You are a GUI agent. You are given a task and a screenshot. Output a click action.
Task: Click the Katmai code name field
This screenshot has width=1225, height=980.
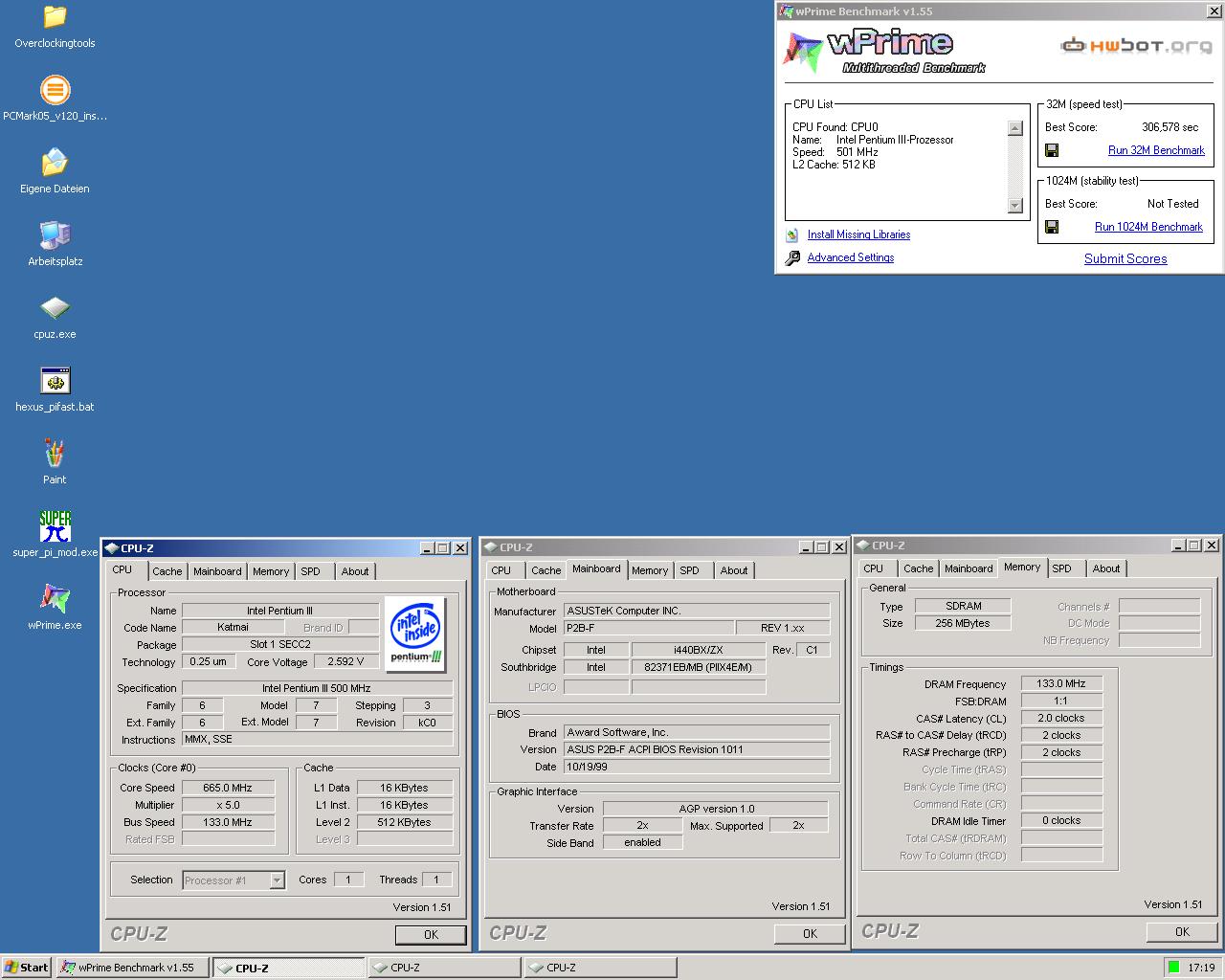coord(233,628)
